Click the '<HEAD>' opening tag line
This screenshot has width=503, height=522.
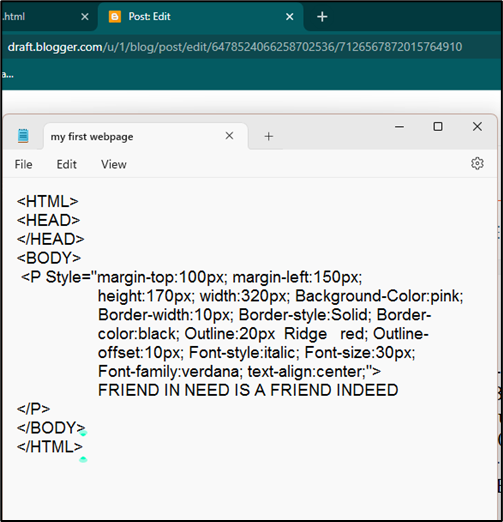click(x=48, y=220)
